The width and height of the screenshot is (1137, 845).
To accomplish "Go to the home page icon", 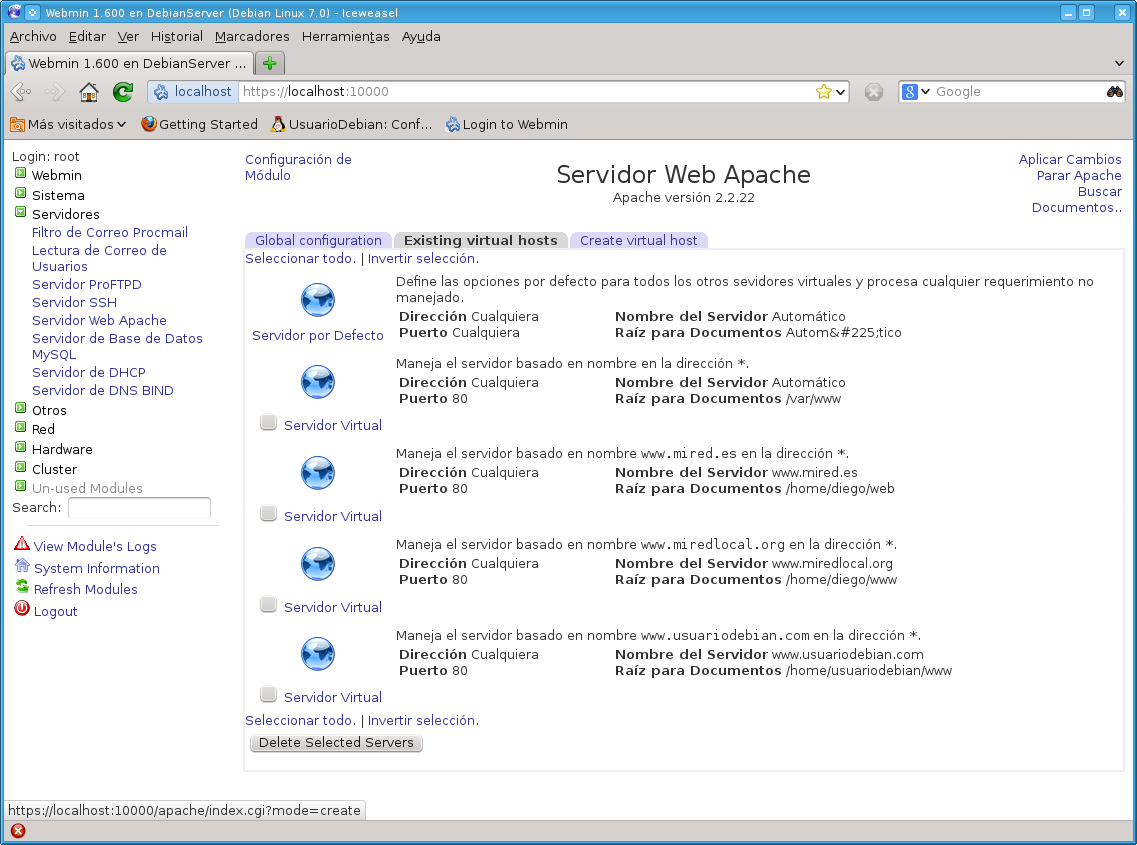I will coord(88,91).
